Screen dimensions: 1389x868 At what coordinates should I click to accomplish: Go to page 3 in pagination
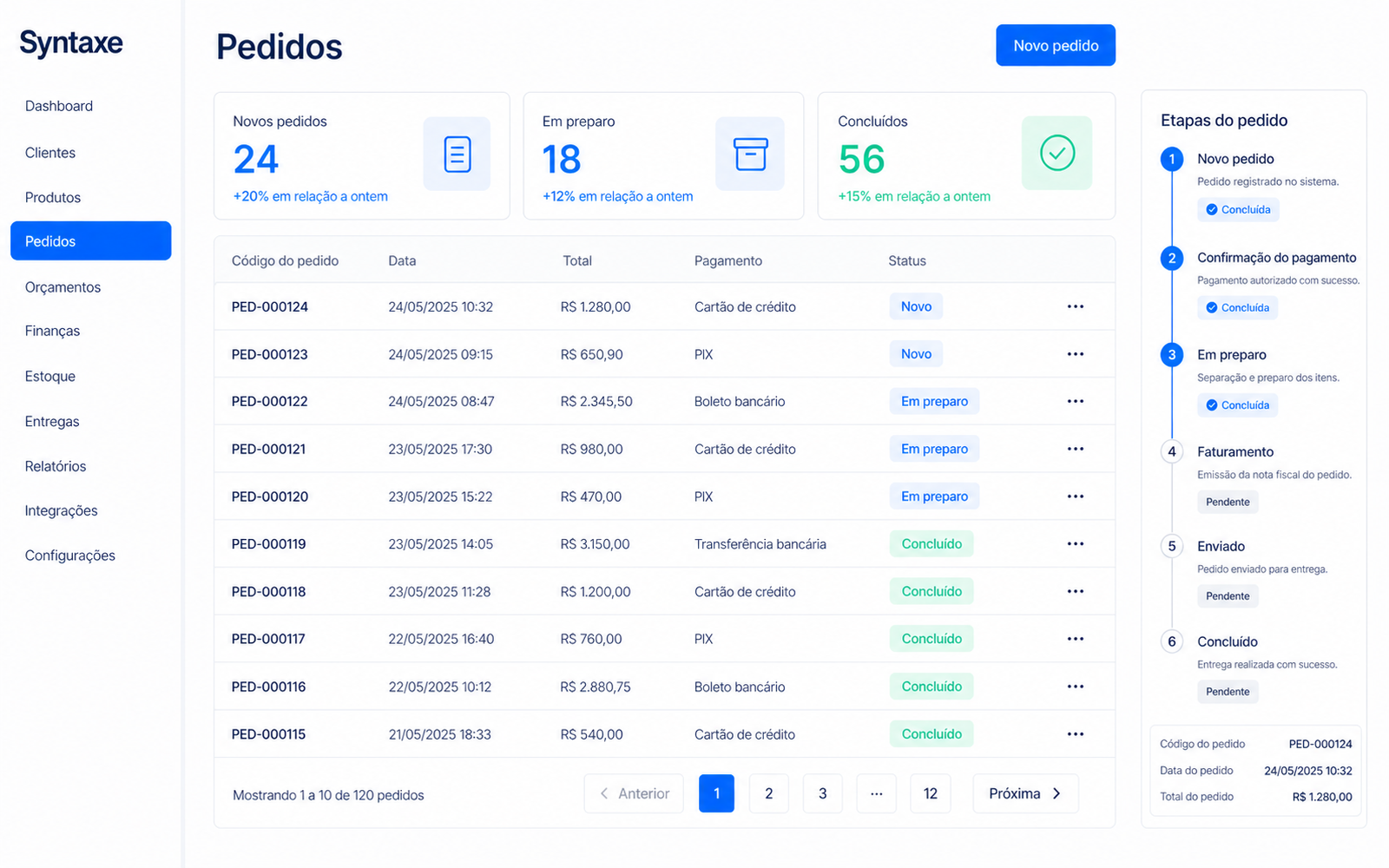(x=823, y=793)
